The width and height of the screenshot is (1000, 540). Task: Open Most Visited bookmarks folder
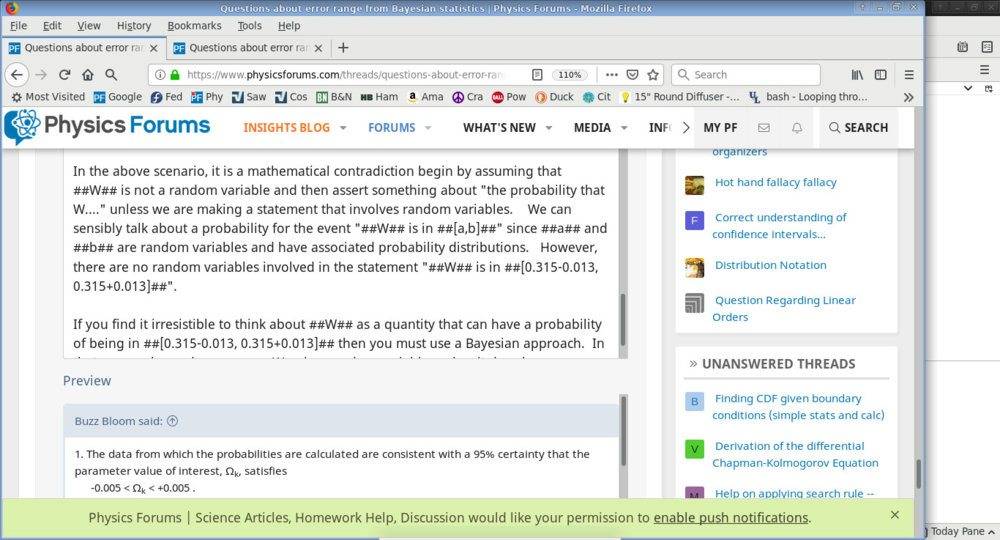click(x=48, y=97)
